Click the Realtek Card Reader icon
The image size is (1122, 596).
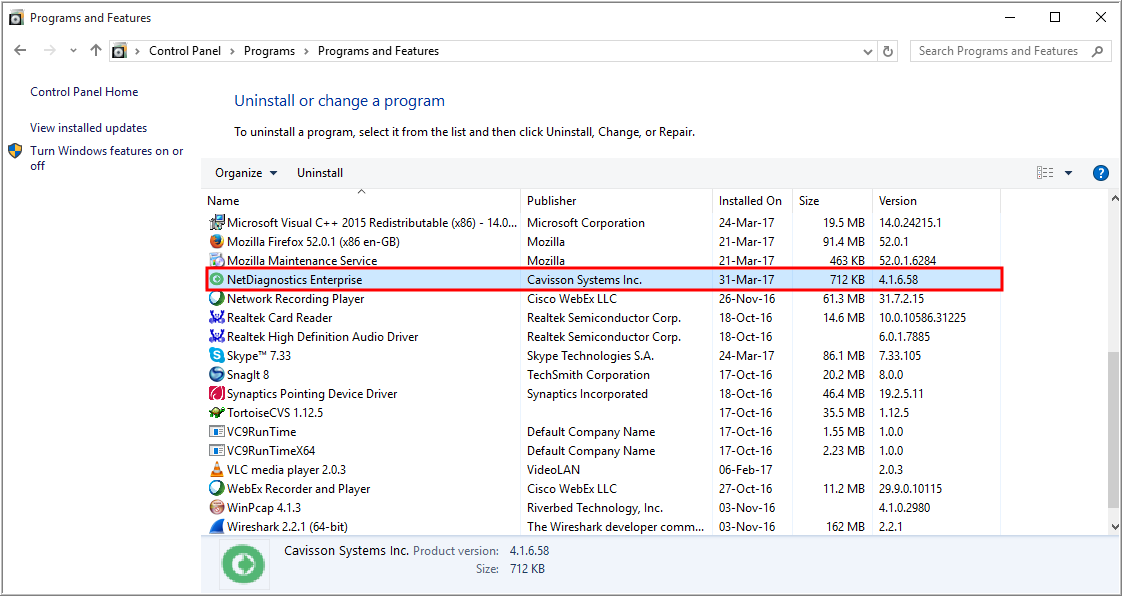click(x=216, y=318)
